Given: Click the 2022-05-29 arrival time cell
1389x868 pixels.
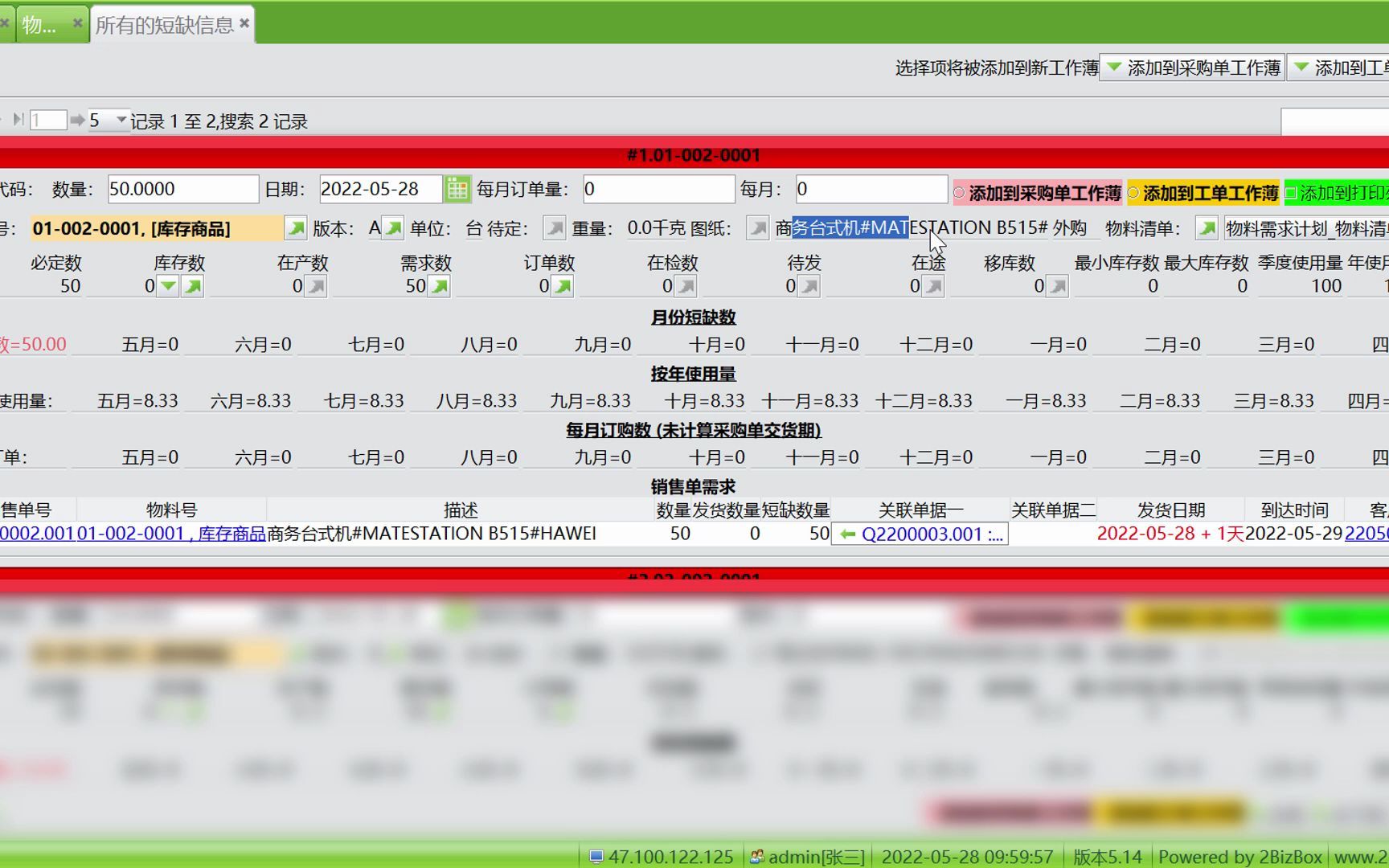Looking at the screenshot, I should coord(1294,534).
